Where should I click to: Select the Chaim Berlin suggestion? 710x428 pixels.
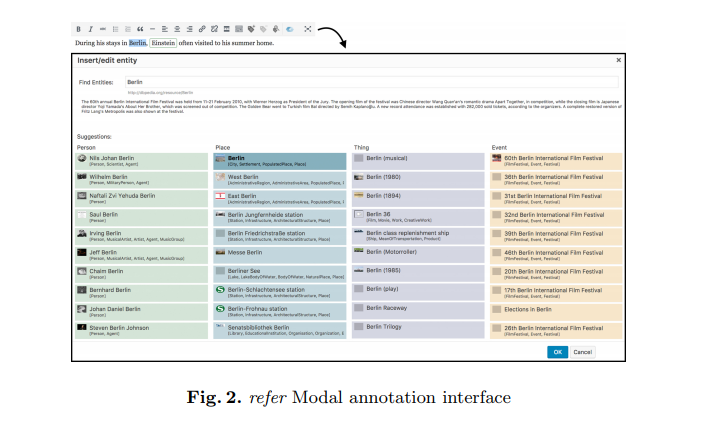[141, 274]
